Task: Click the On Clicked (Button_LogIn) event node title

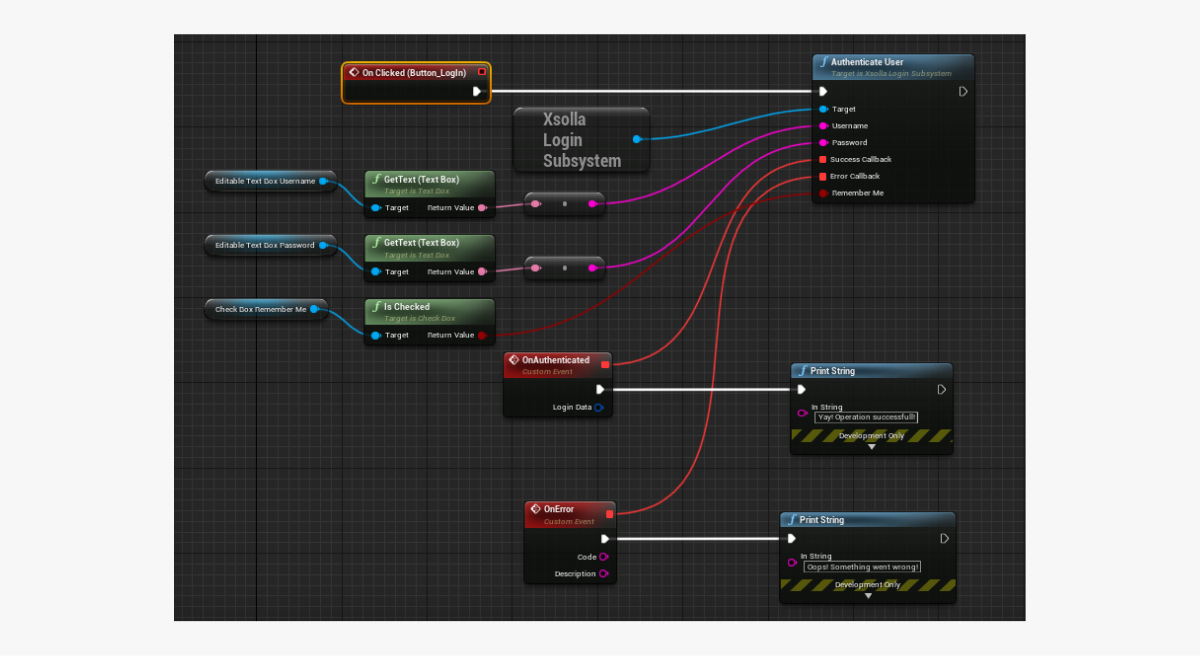Action: pos(414,73)
